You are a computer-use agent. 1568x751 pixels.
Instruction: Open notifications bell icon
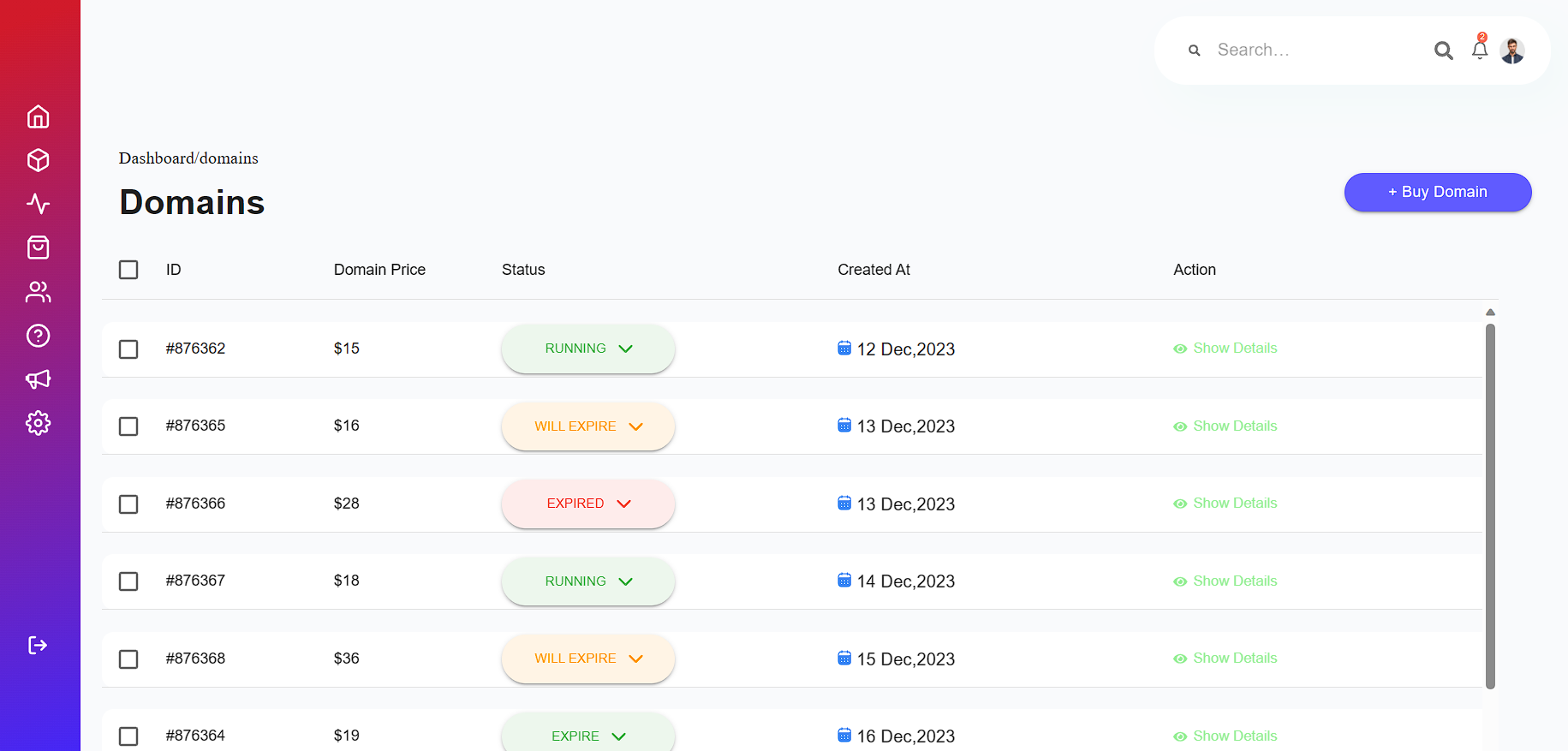click(1479, 51)
